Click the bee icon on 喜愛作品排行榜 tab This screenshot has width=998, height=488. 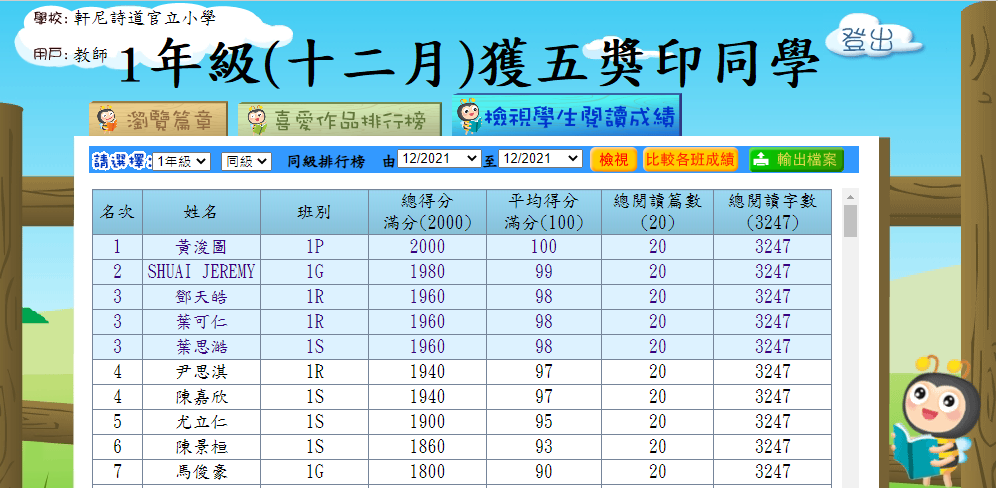coord(257,120)
